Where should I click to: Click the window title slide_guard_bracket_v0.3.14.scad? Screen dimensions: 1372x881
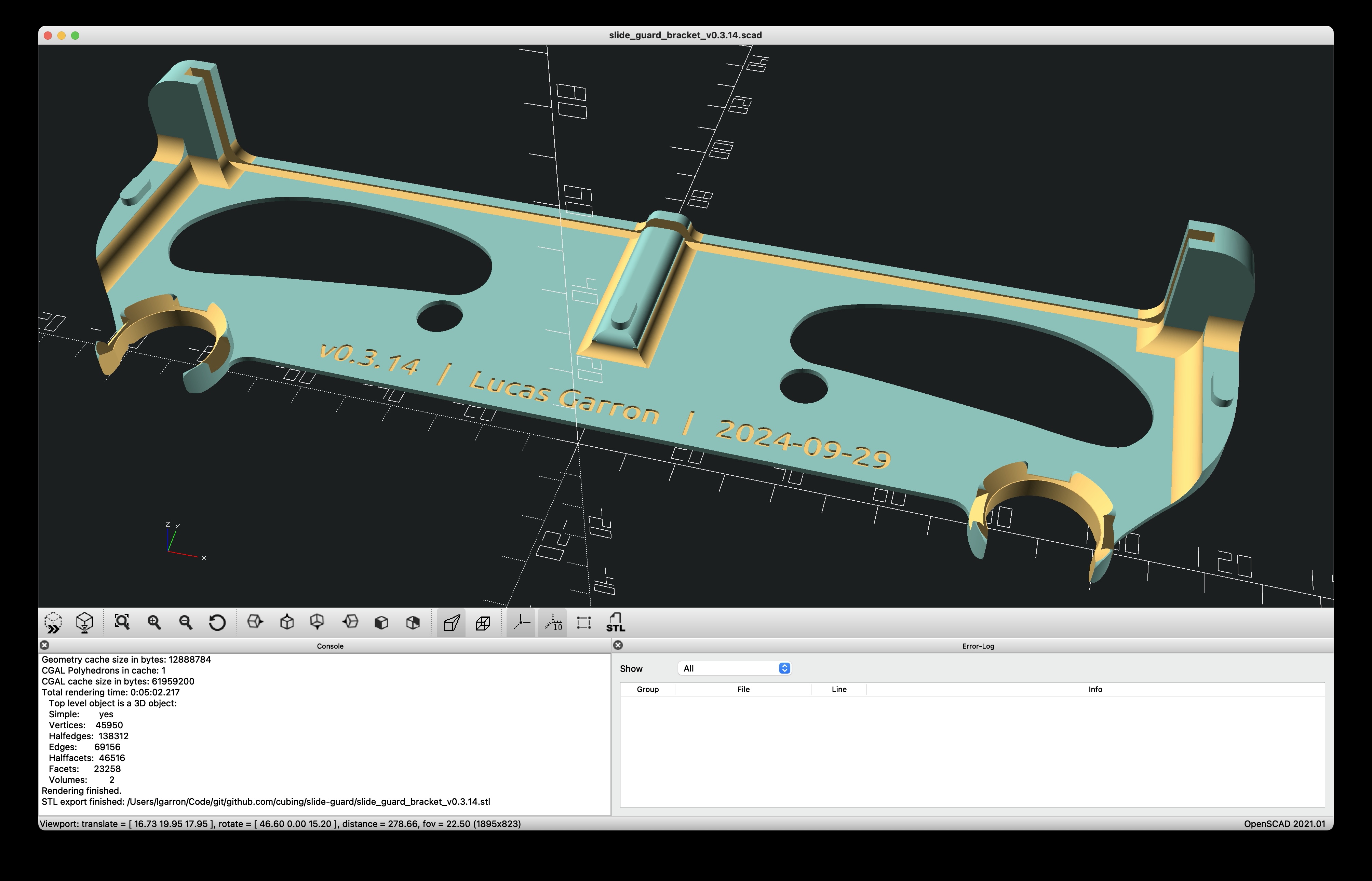(685, 35)
